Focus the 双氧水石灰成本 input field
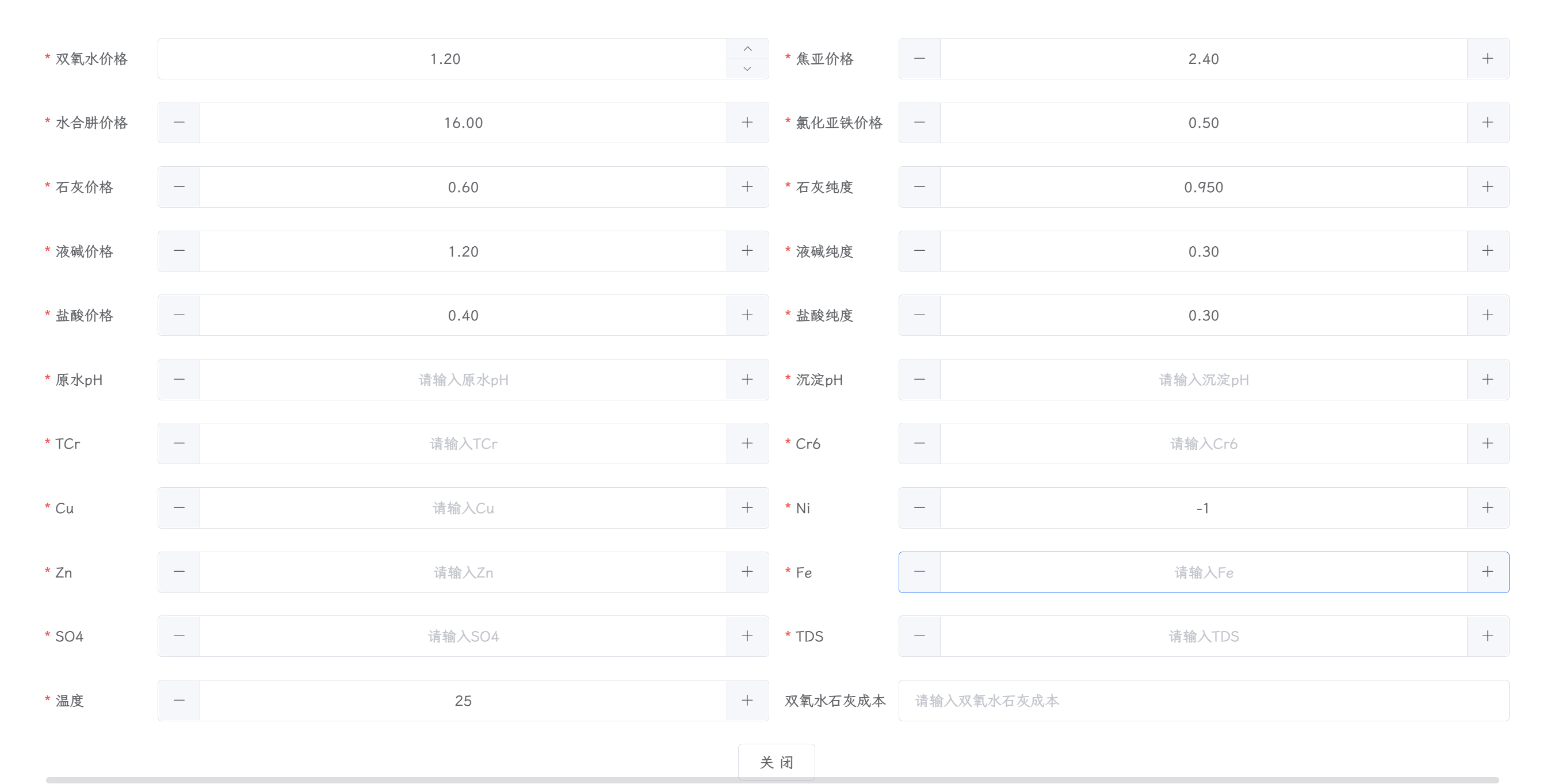The width and height of the screenshot is (1547, 784). 1203,701
